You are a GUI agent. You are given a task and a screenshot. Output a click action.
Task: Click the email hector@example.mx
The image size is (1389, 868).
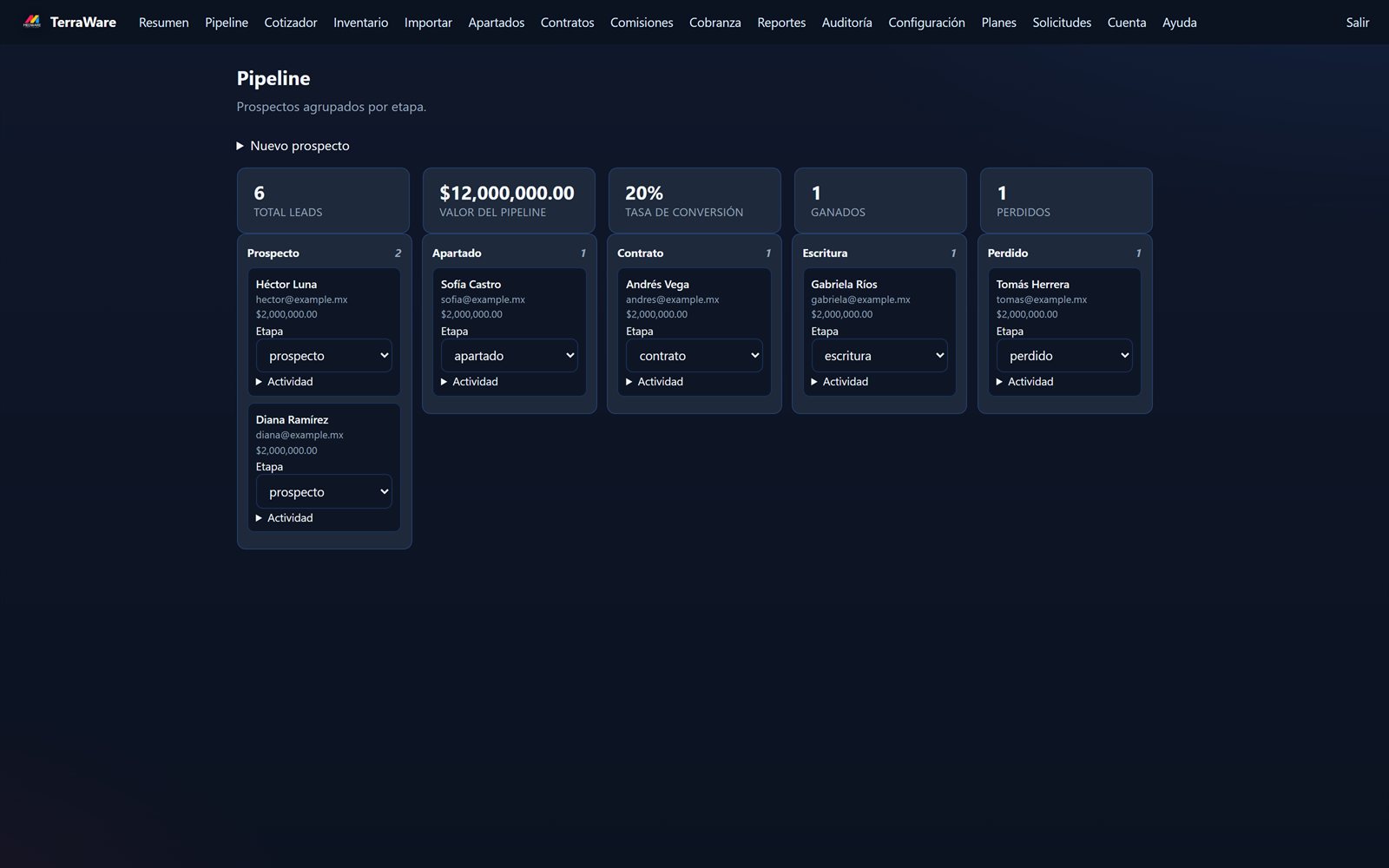pos(301,299)
